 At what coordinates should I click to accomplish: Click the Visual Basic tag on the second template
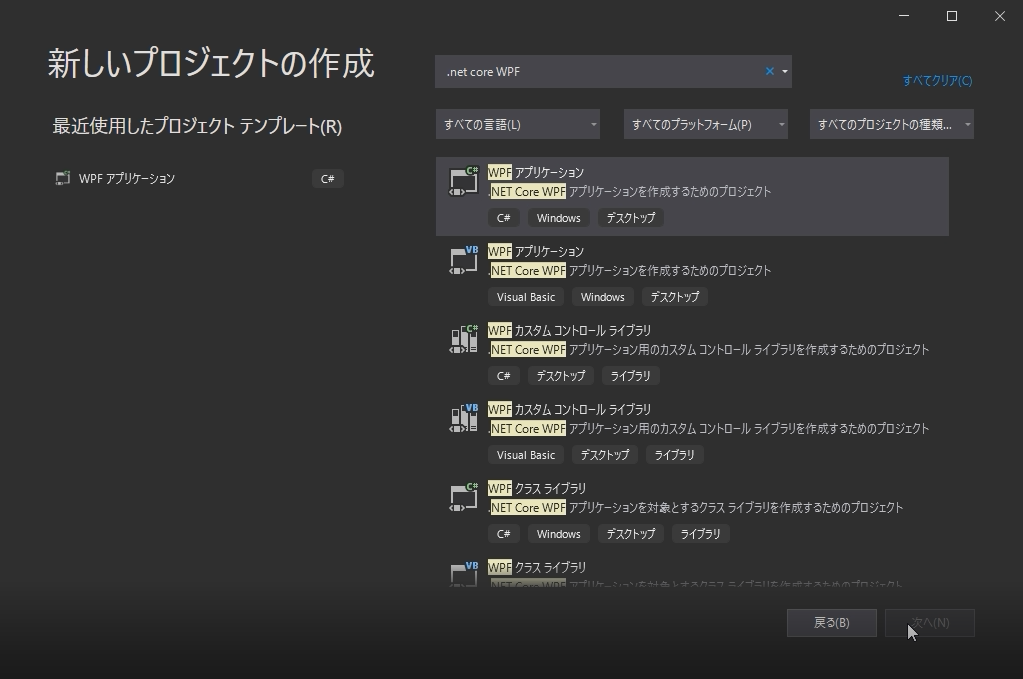pos(525,296)
